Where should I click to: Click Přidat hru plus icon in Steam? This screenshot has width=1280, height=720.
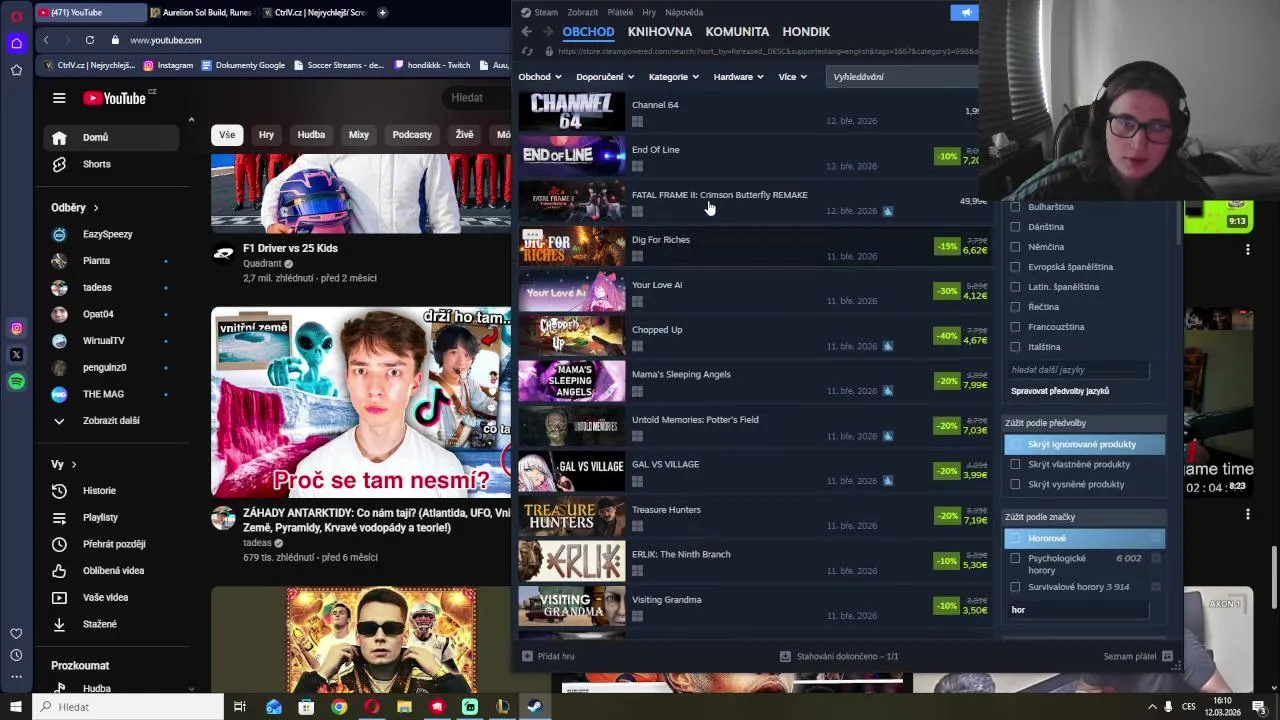pyautogui.click(x=527, y=656)
